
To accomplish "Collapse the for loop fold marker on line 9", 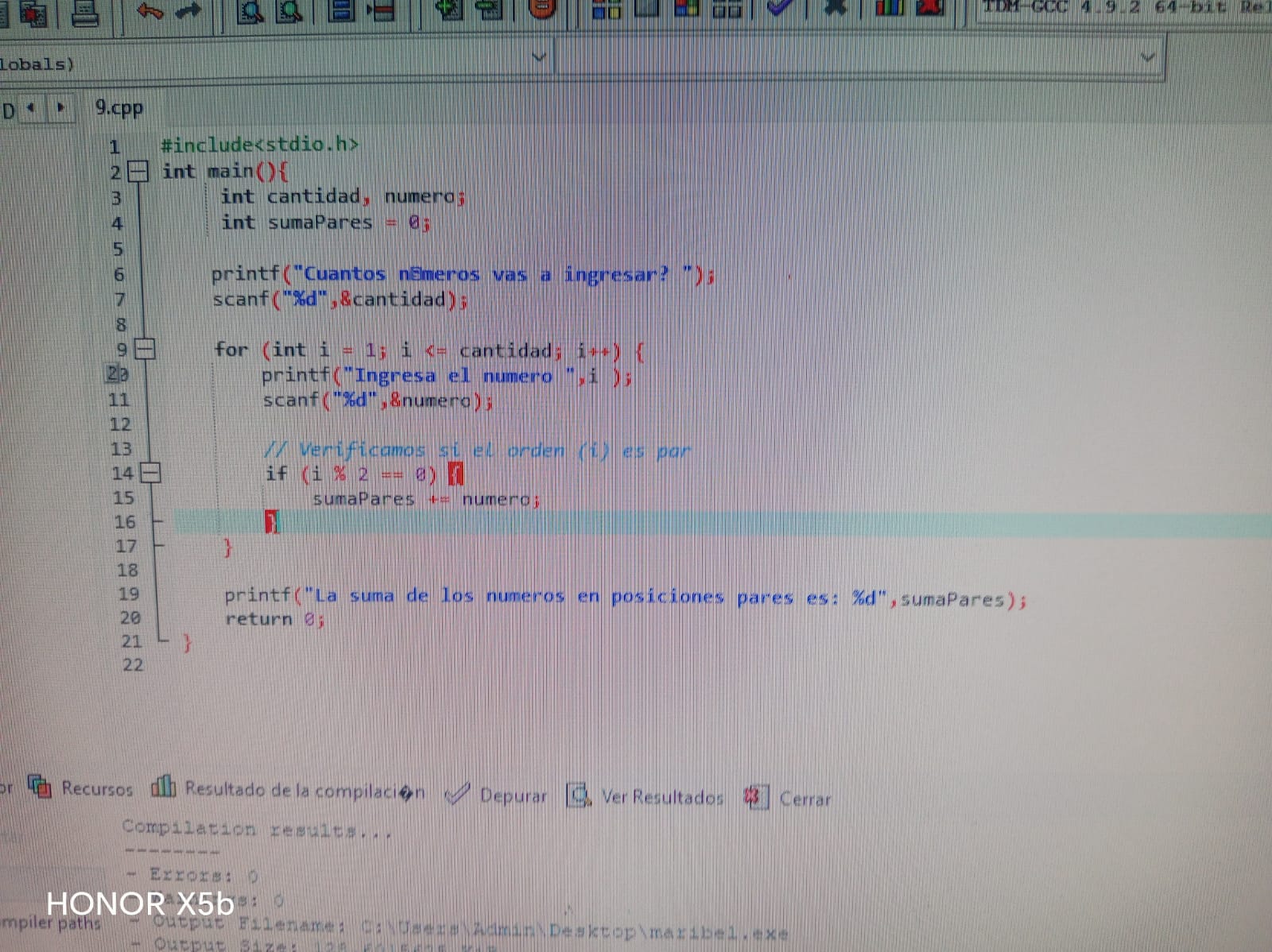I will tap(144, 349).
